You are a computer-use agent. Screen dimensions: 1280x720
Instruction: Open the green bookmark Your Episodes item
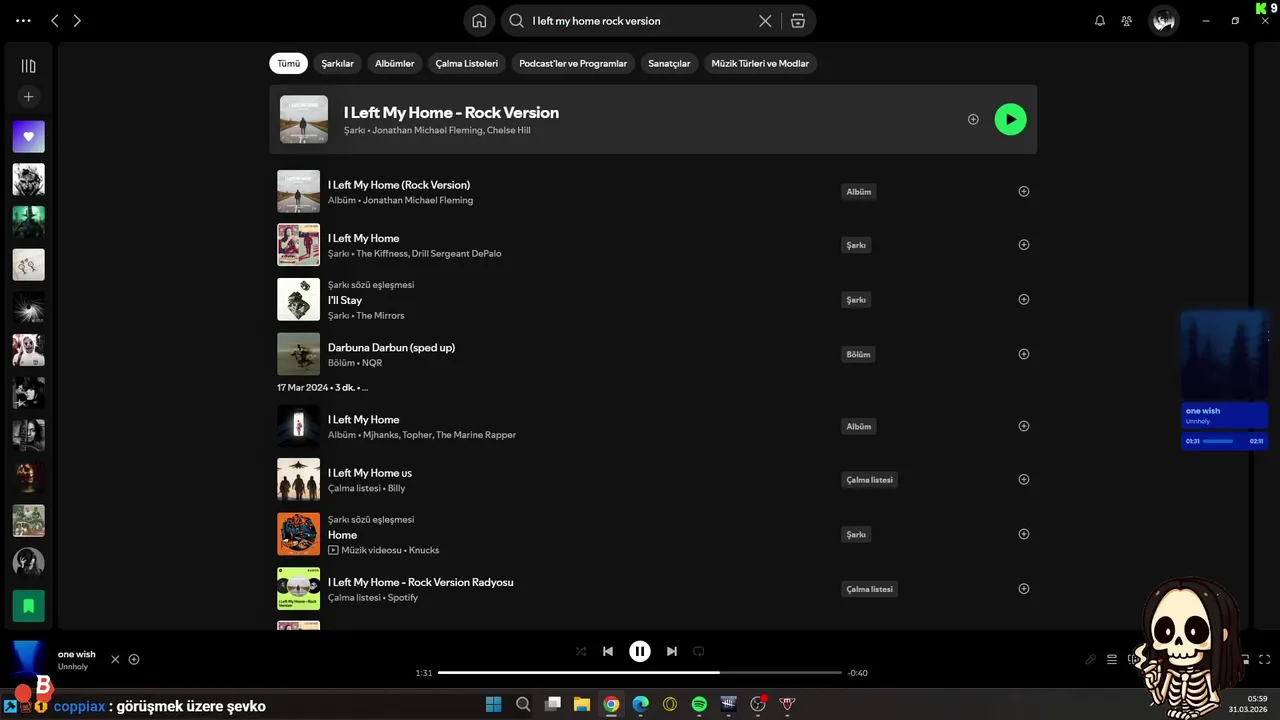28,606
